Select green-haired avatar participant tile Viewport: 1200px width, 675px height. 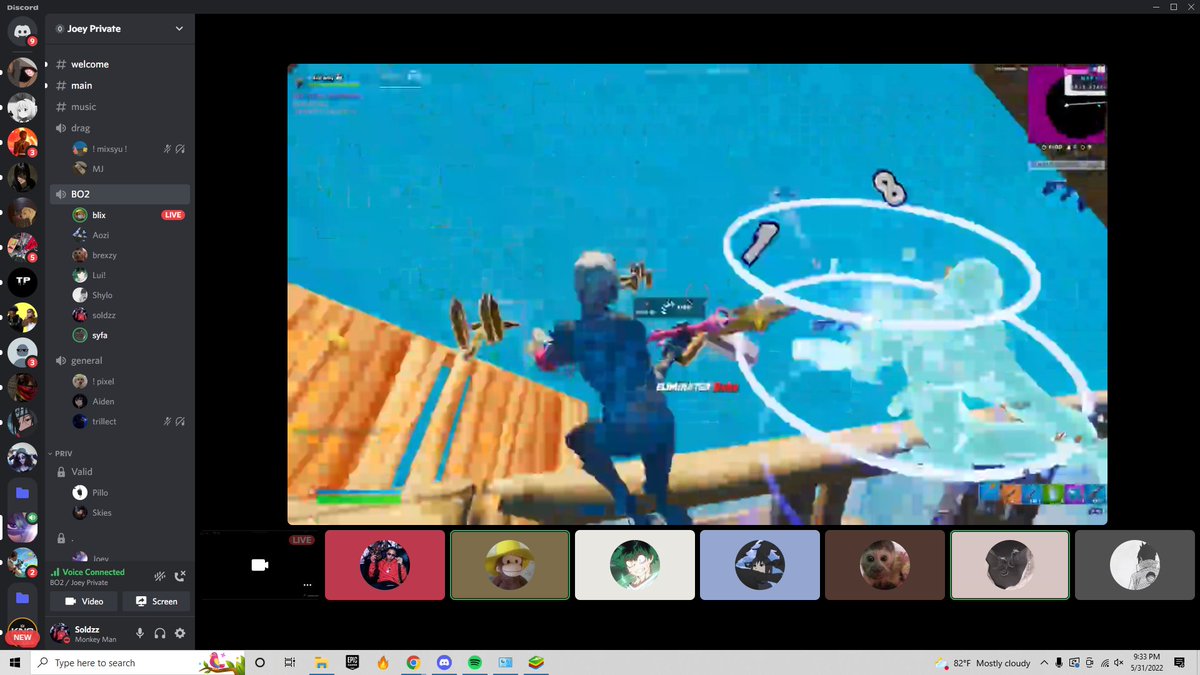[635, 565]
